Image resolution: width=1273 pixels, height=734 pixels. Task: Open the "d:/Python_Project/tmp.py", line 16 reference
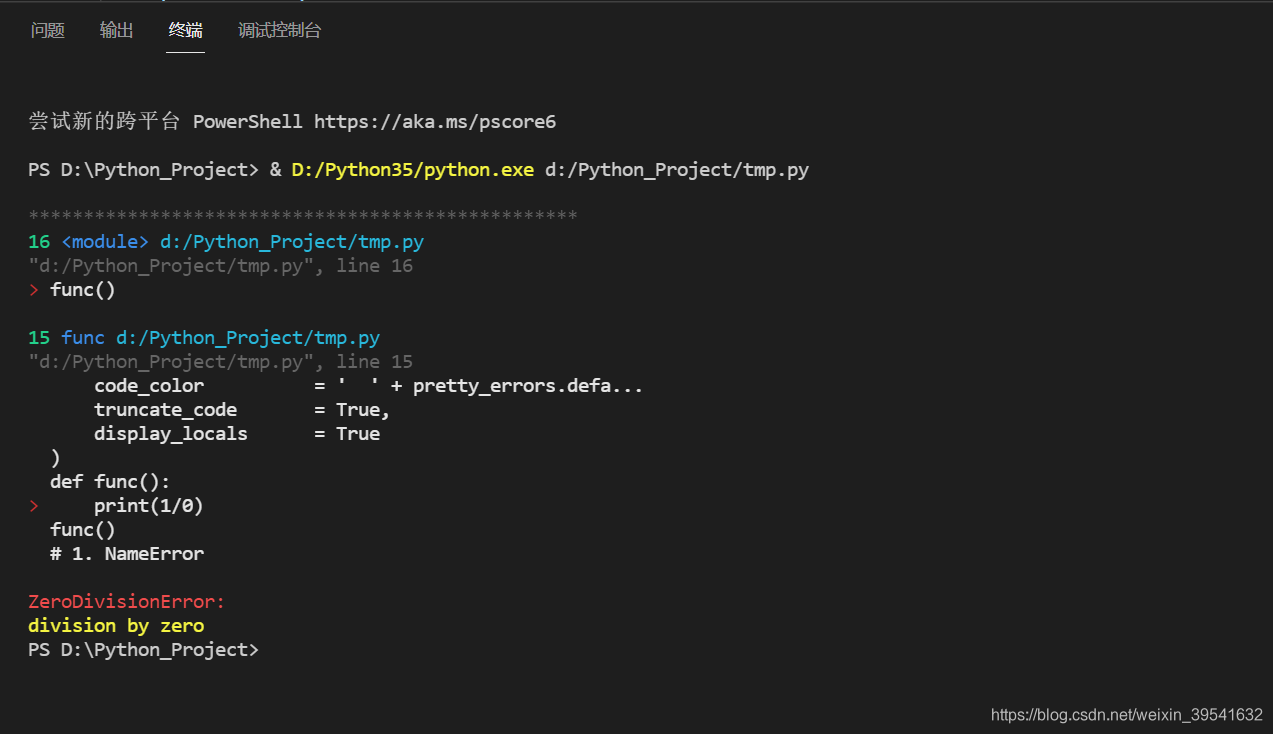[221, 266]
